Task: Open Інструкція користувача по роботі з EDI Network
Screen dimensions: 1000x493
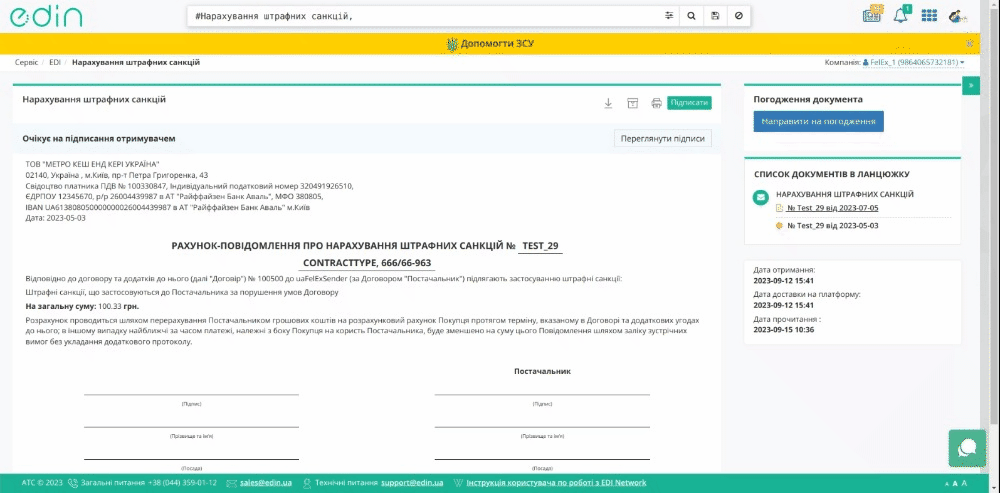Action: click(556, 483)
